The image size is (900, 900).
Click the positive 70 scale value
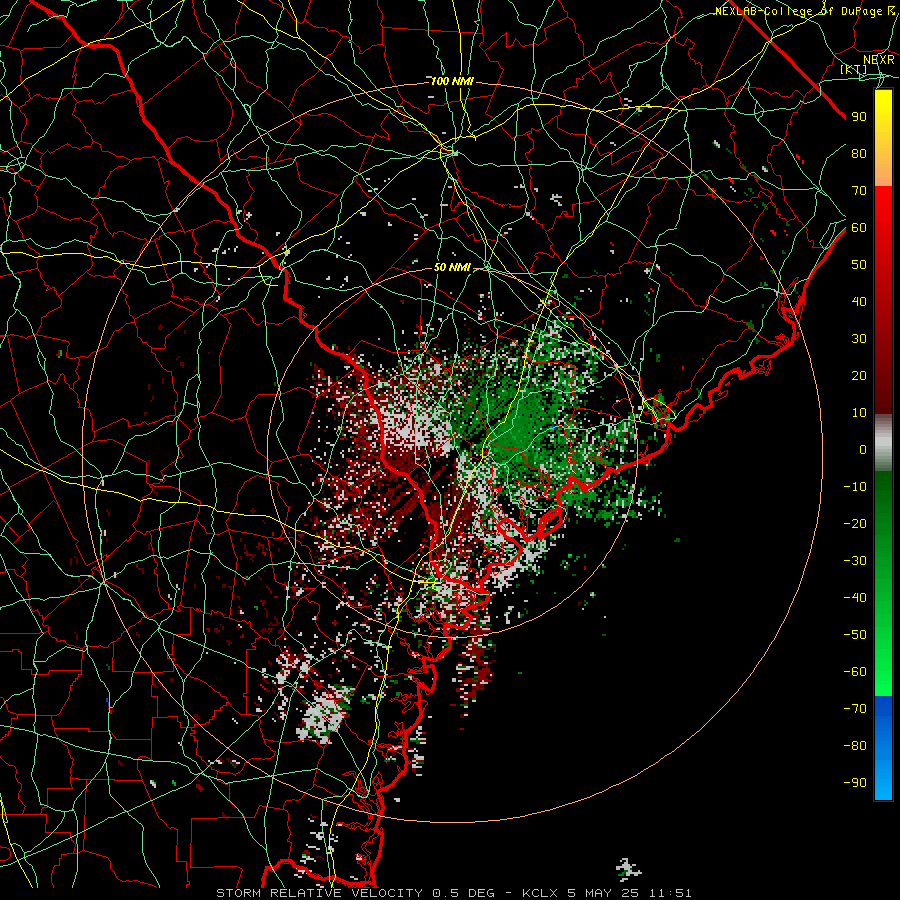(x=859, y=191)
